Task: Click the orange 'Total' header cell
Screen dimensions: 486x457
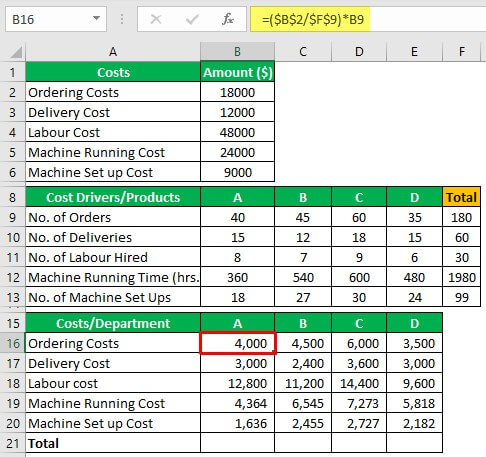Action: (x=462, y=197)
